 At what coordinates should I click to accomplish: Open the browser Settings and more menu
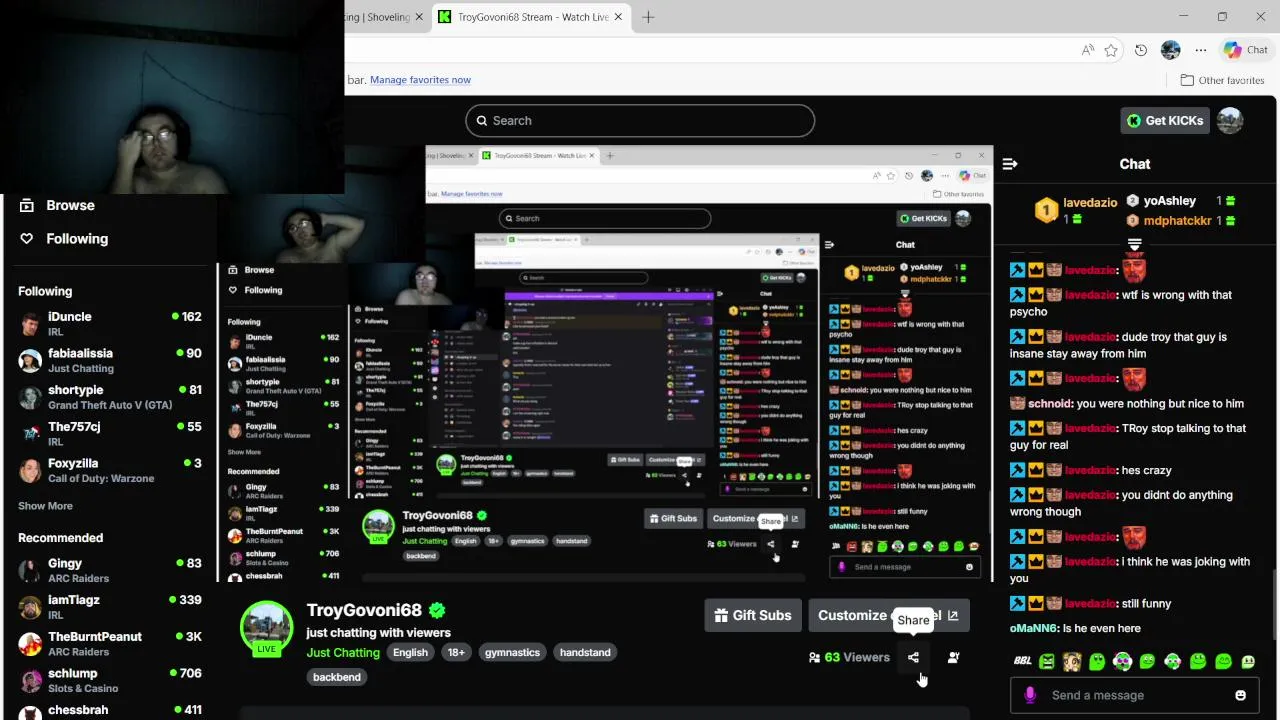click(1201, 50)
